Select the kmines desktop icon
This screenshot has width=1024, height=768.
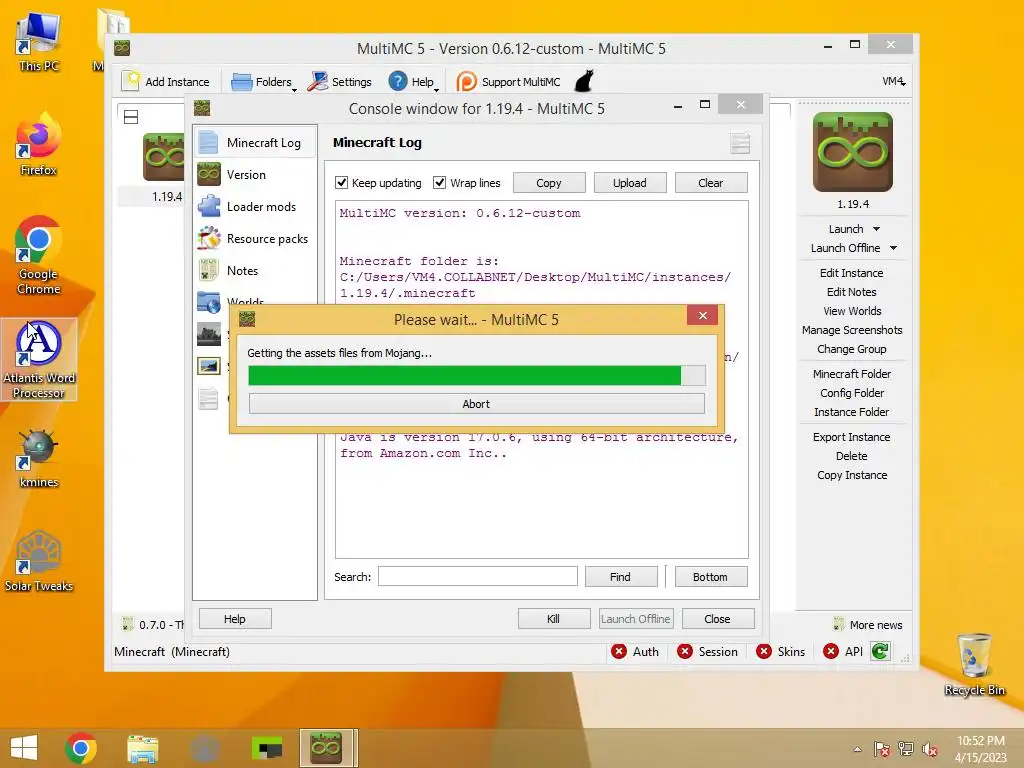(x=39, y=459)
